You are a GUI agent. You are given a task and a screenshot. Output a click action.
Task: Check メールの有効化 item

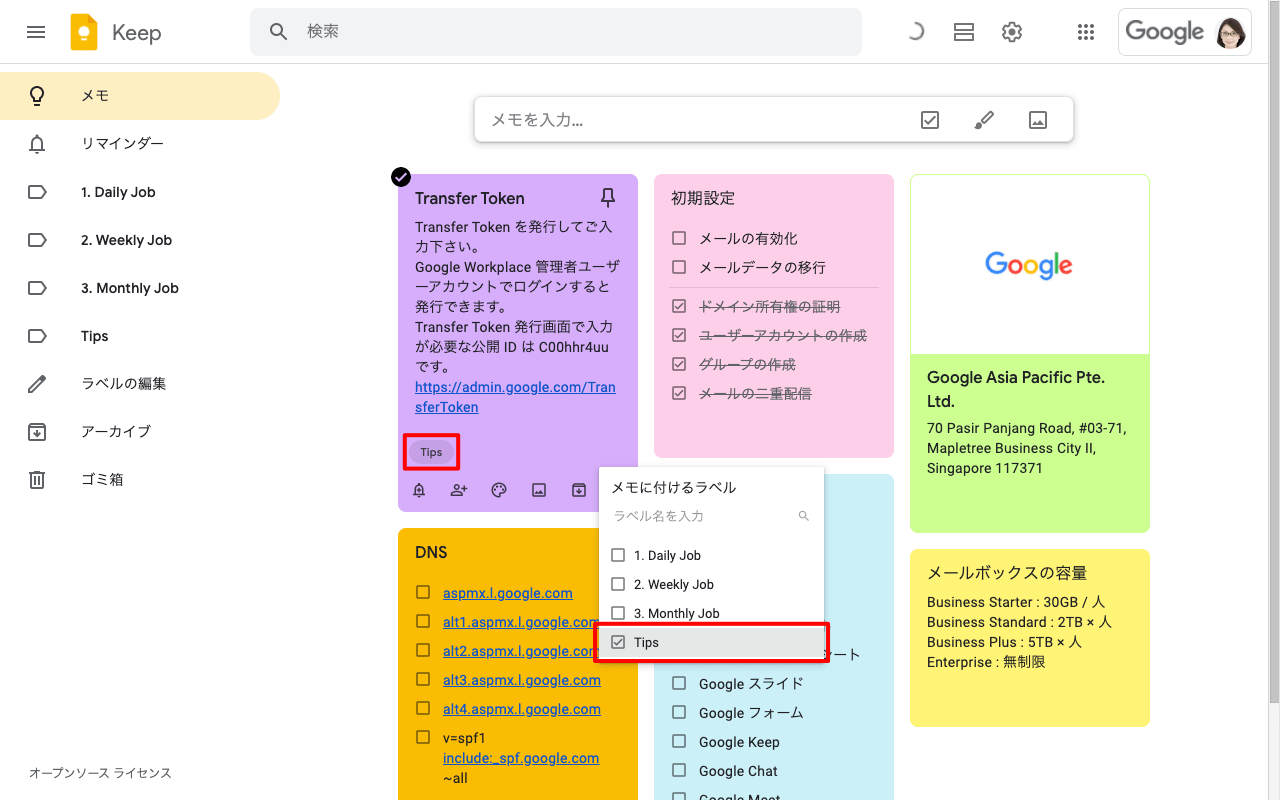[x=679, y=238]
